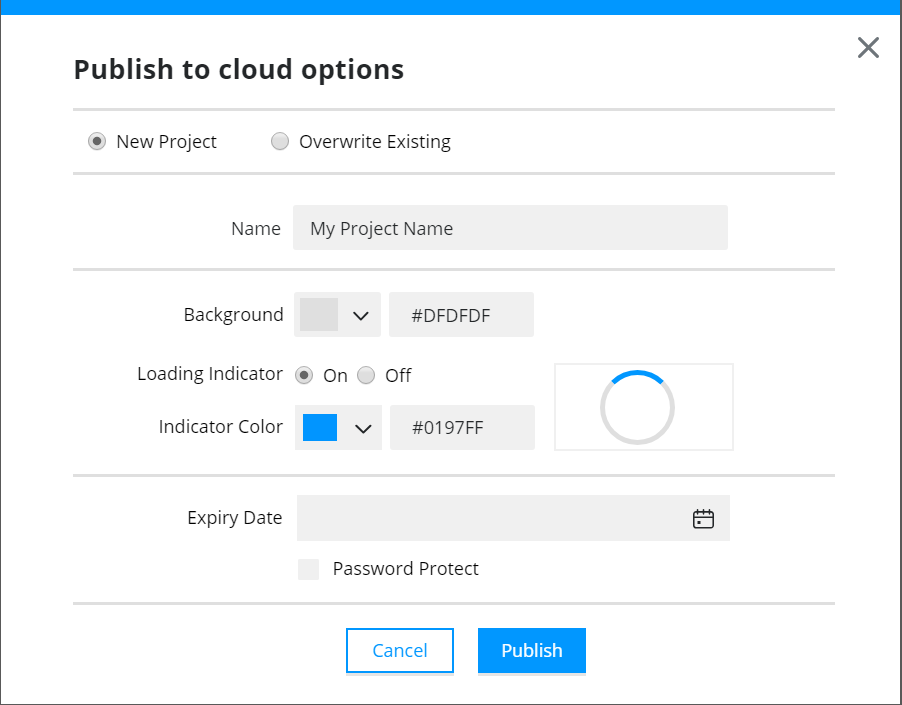Click the Publish button
The image size is (902, 705).
[532, 650]
